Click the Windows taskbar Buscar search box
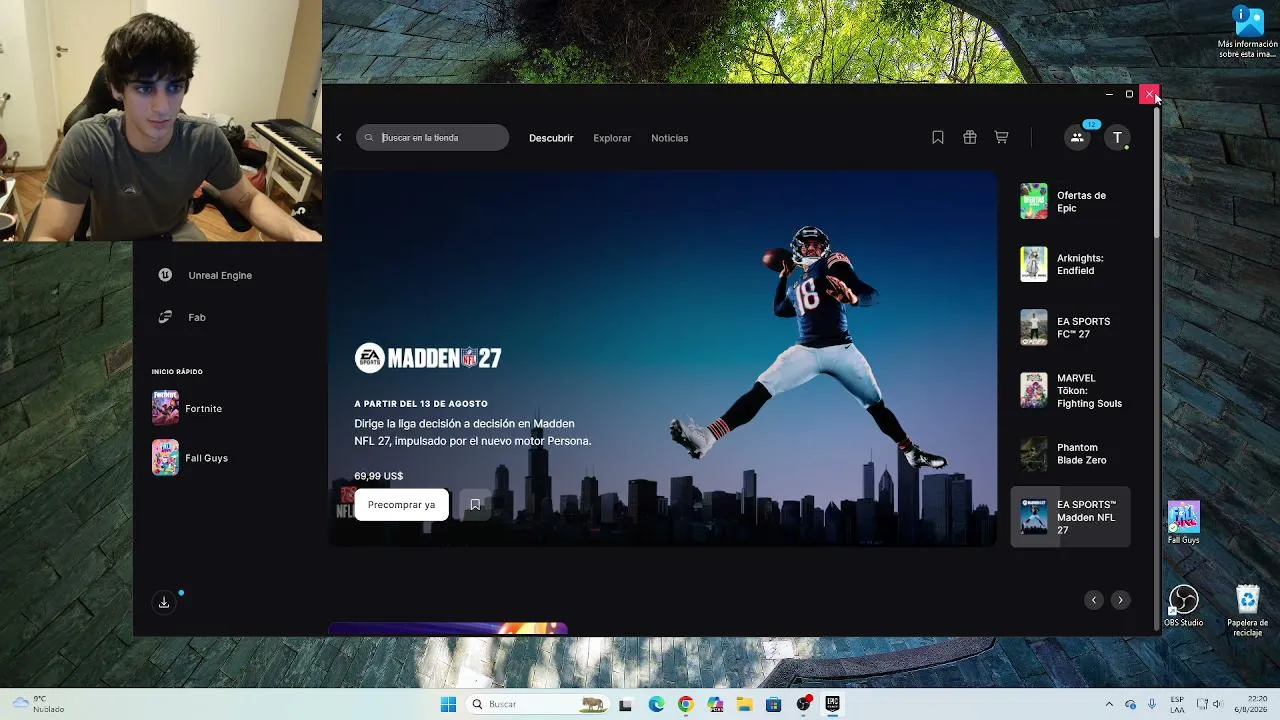Image resolution: width=1280 pixels, height=720 pixels. point(537,704)
